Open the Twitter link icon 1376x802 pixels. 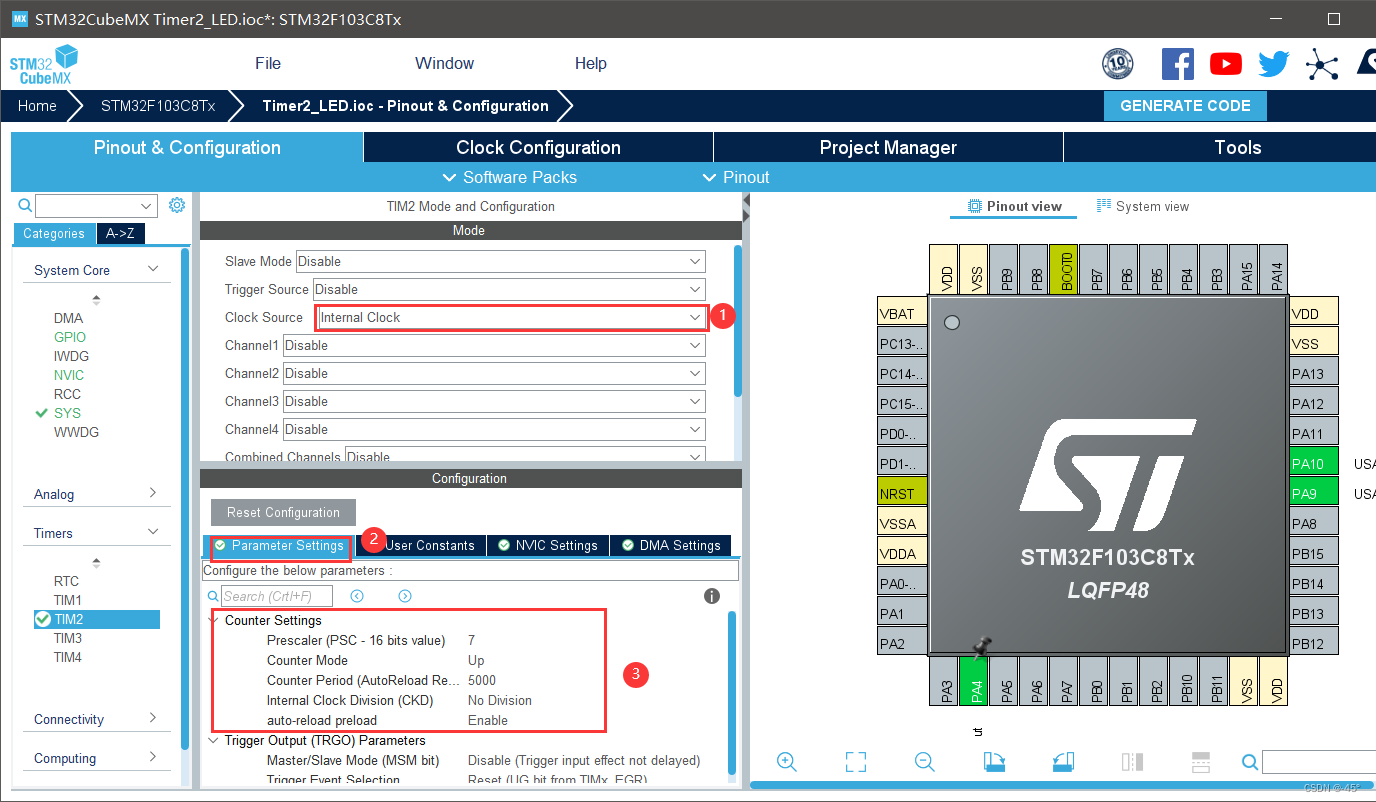point(1273,64)
